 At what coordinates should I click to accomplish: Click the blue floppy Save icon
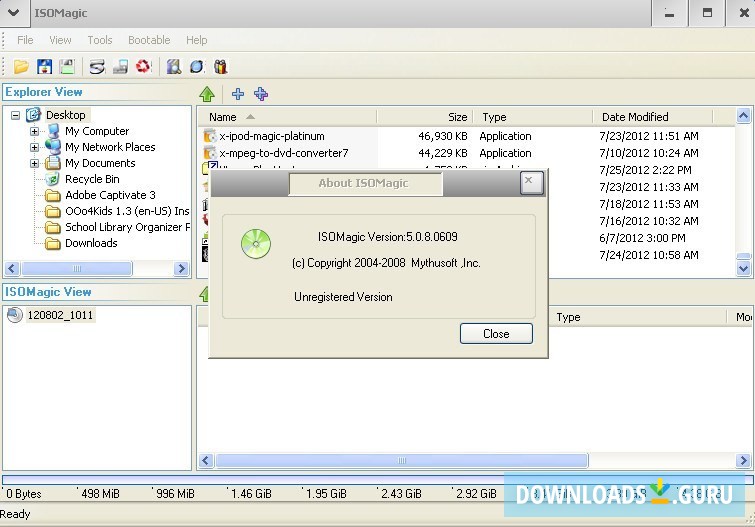tap(44, 66)
